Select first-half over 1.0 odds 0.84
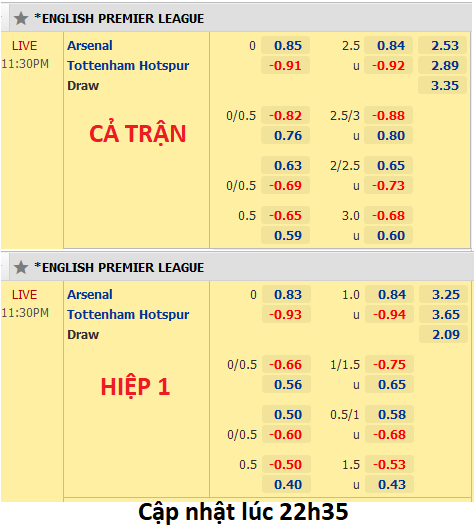This screenshot has width=474, height=527. point(389,294)
